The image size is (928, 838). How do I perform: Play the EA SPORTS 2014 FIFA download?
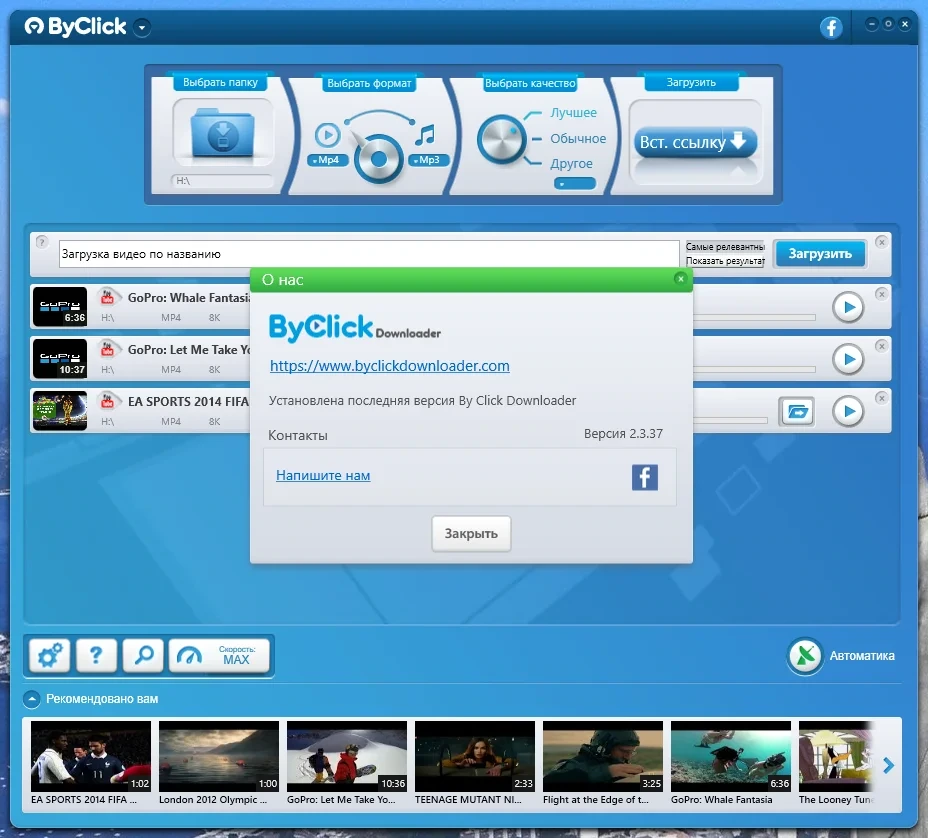[x=848, y=411]
